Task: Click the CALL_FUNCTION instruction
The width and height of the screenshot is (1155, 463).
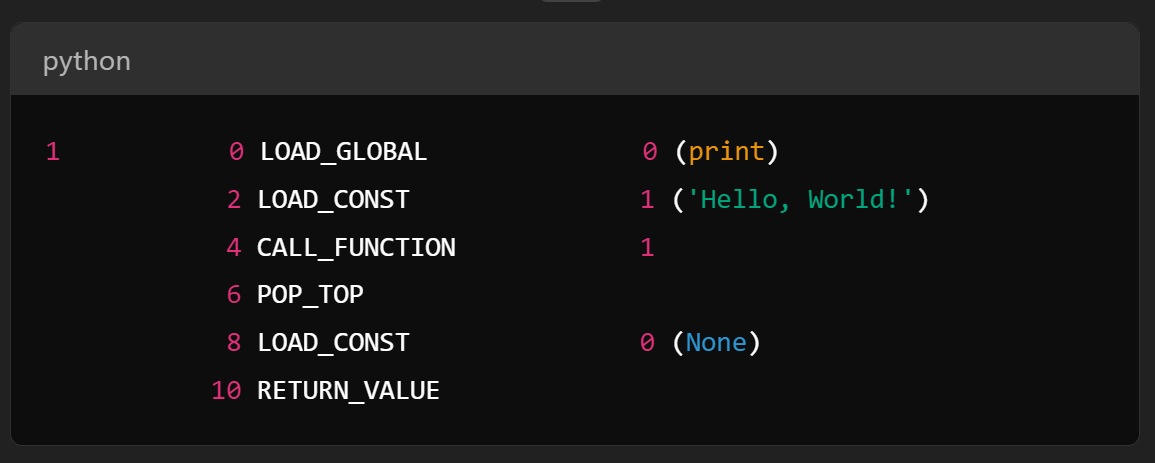Action: pos(356,247)
